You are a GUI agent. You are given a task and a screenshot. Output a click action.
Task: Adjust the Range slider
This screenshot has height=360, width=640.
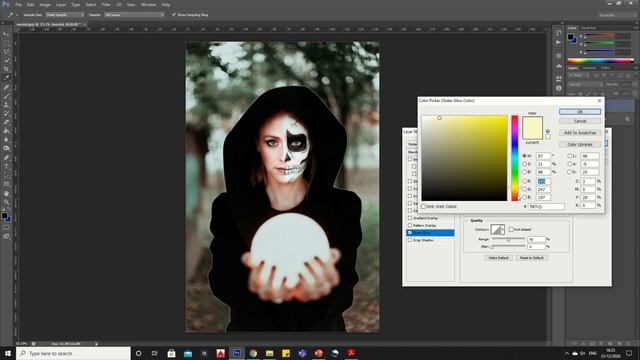coord(508,239)
